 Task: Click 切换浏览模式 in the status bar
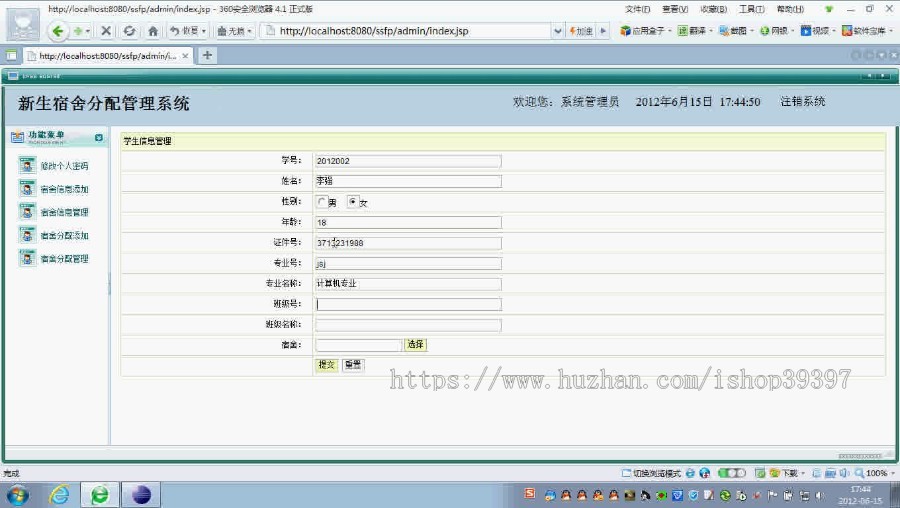pos(651,474)
